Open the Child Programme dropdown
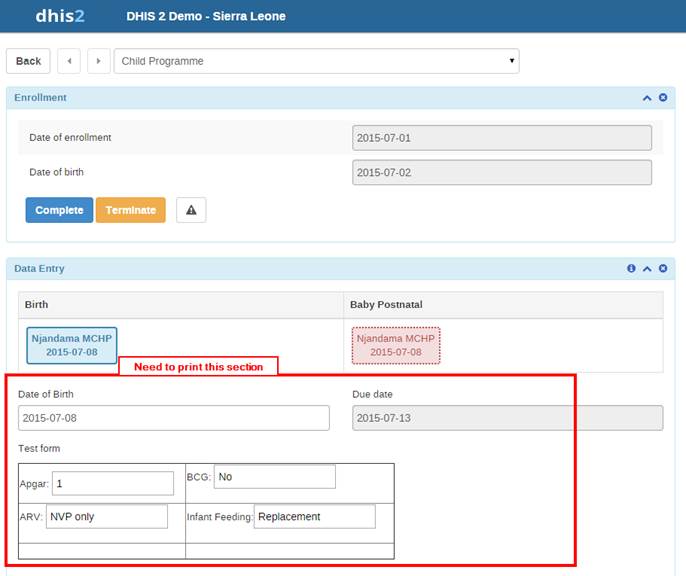The image size is (686, 576). (316, 61)
